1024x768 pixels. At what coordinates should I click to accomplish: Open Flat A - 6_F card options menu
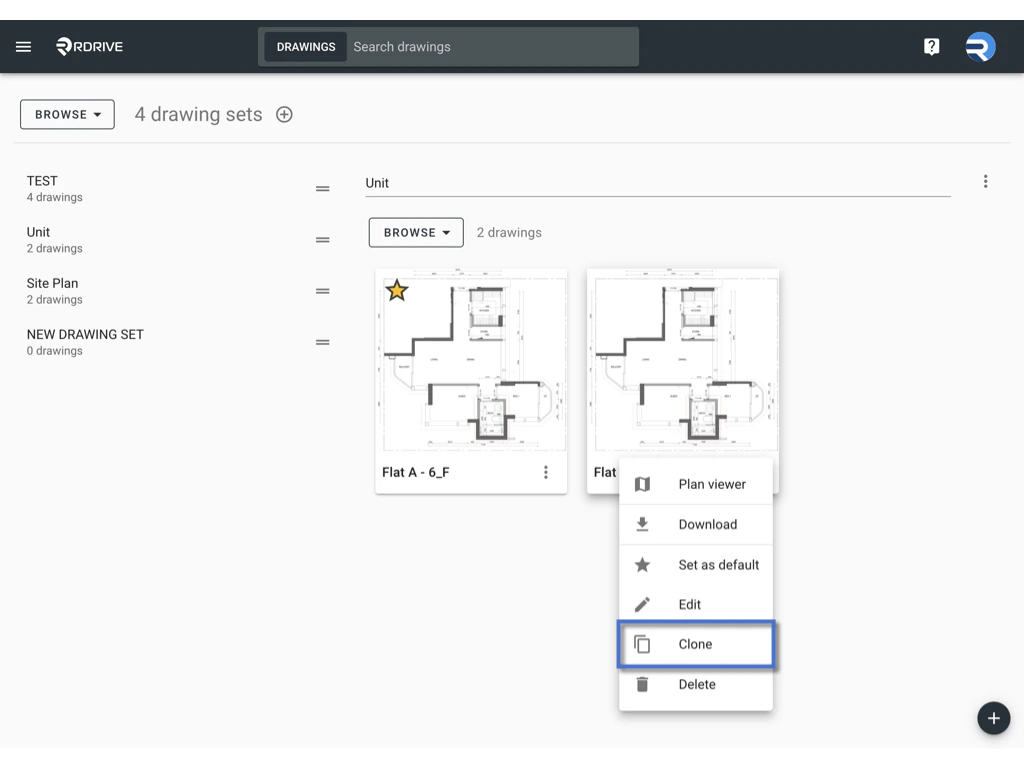click(546, 472)
